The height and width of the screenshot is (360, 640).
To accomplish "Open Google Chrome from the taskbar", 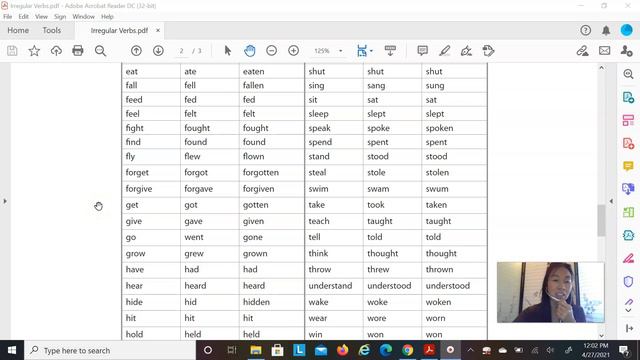I will (407, 350).
